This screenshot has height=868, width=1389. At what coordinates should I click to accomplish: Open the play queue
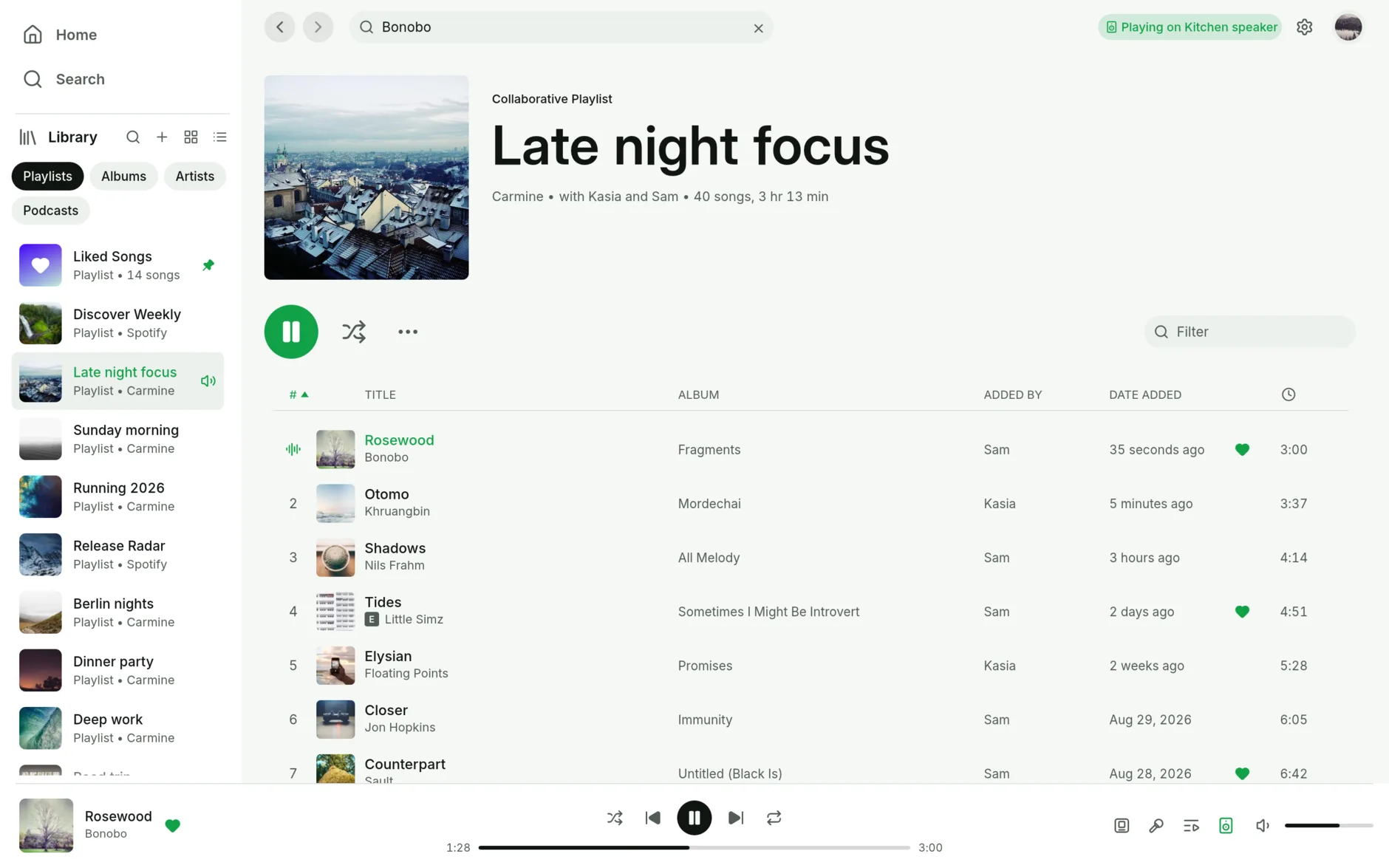[1191, 825]
